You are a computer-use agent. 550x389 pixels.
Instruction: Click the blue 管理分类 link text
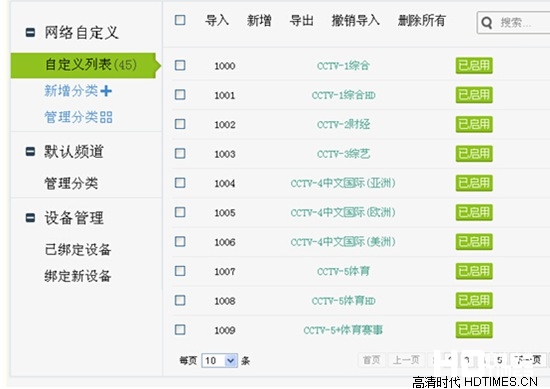click(71, 117)
